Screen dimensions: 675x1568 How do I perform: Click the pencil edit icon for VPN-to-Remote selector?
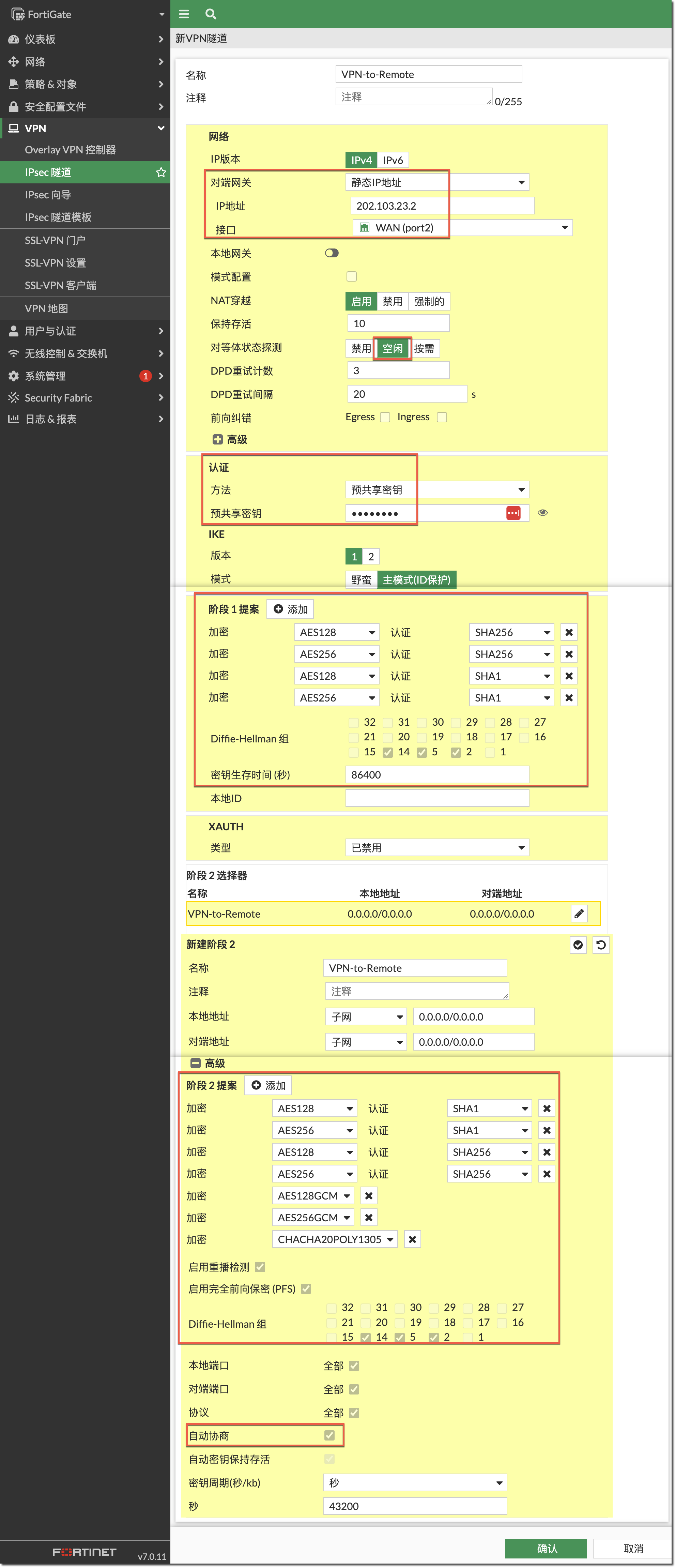coord(579,913)
